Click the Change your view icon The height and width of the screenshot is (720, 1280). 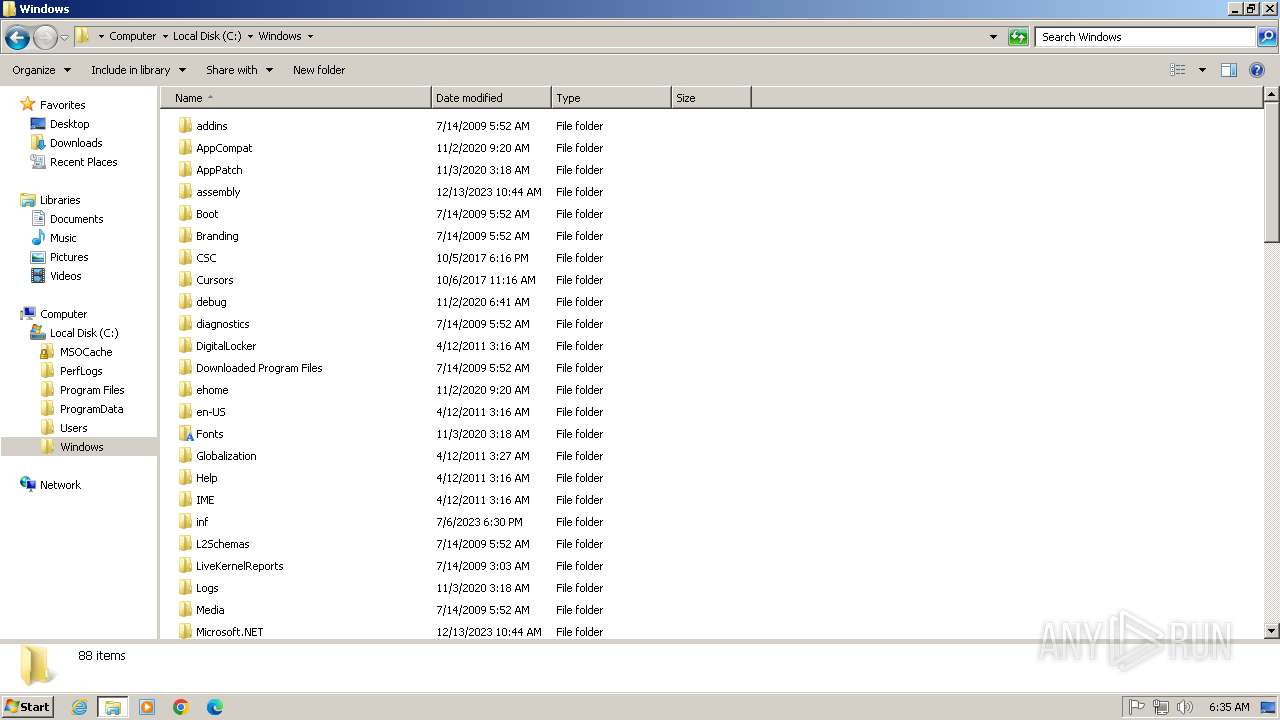point(1178,70)
